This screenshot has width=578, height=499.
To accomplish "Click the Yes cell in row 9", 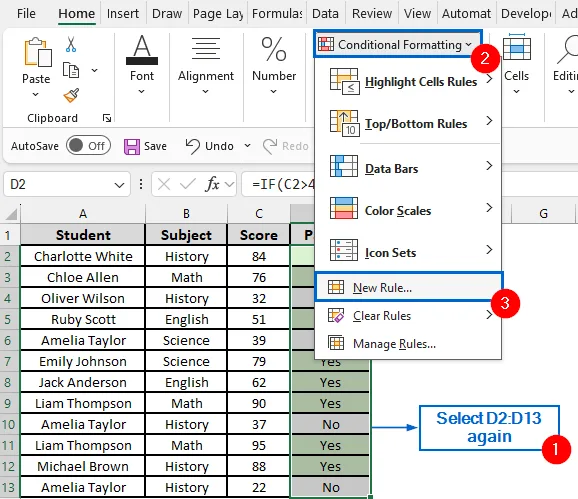I will click(x=330, y=403).
